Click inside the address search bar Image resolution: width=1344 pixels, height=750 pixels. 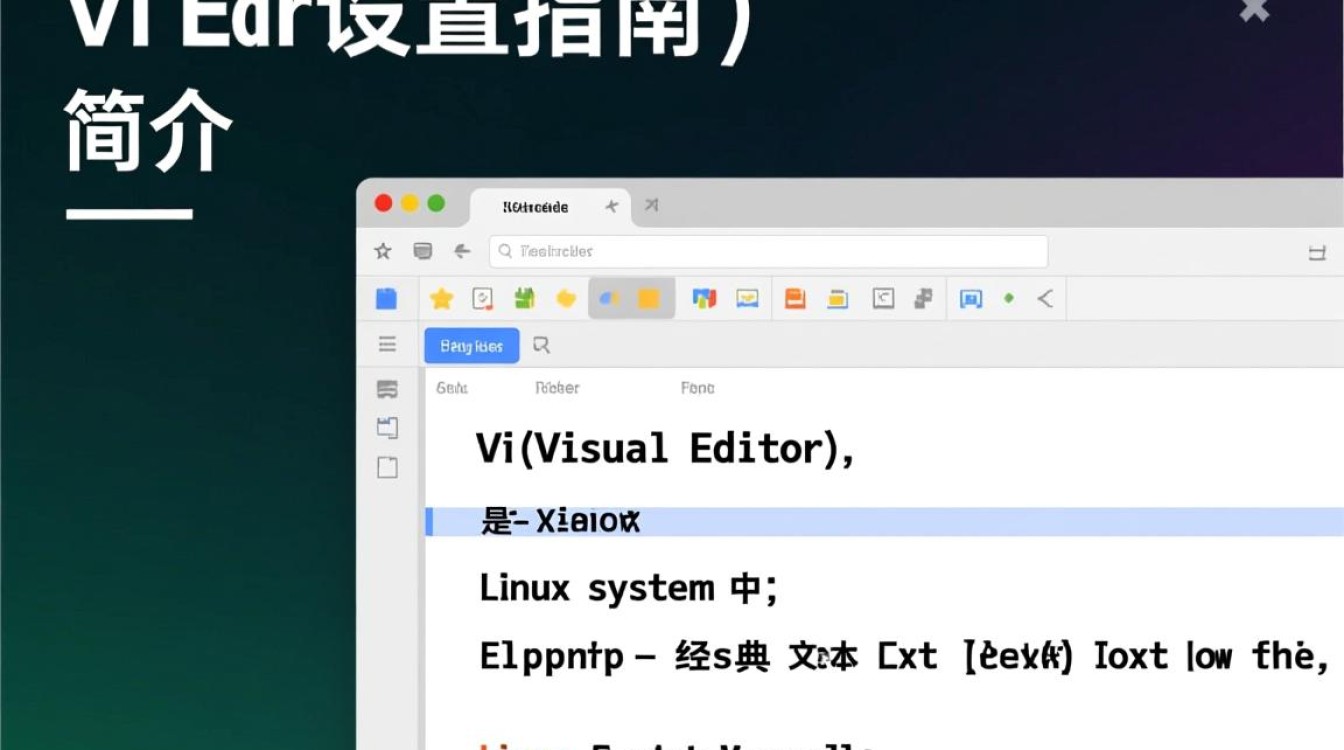click(770, 251)
